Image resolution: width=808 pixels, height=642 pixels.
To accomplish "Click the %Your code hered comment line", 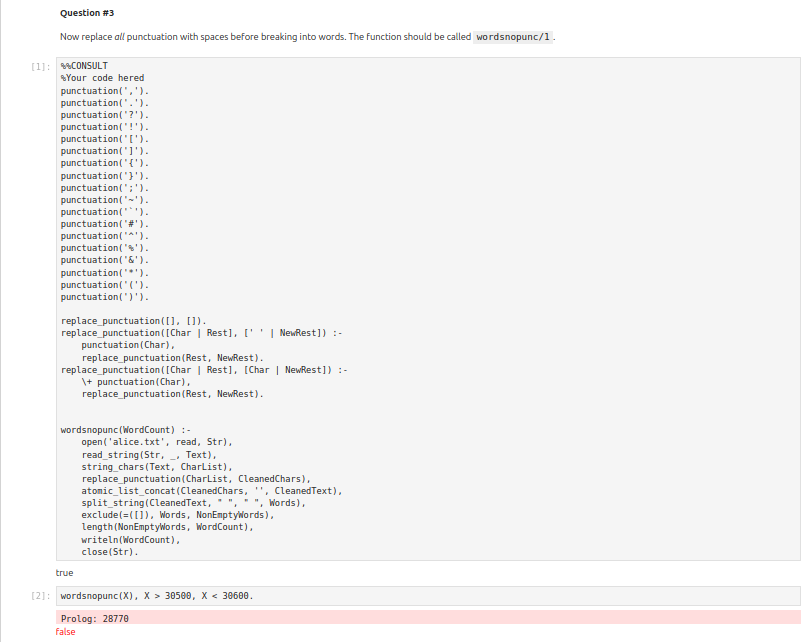I will click(x=103, y=78).
